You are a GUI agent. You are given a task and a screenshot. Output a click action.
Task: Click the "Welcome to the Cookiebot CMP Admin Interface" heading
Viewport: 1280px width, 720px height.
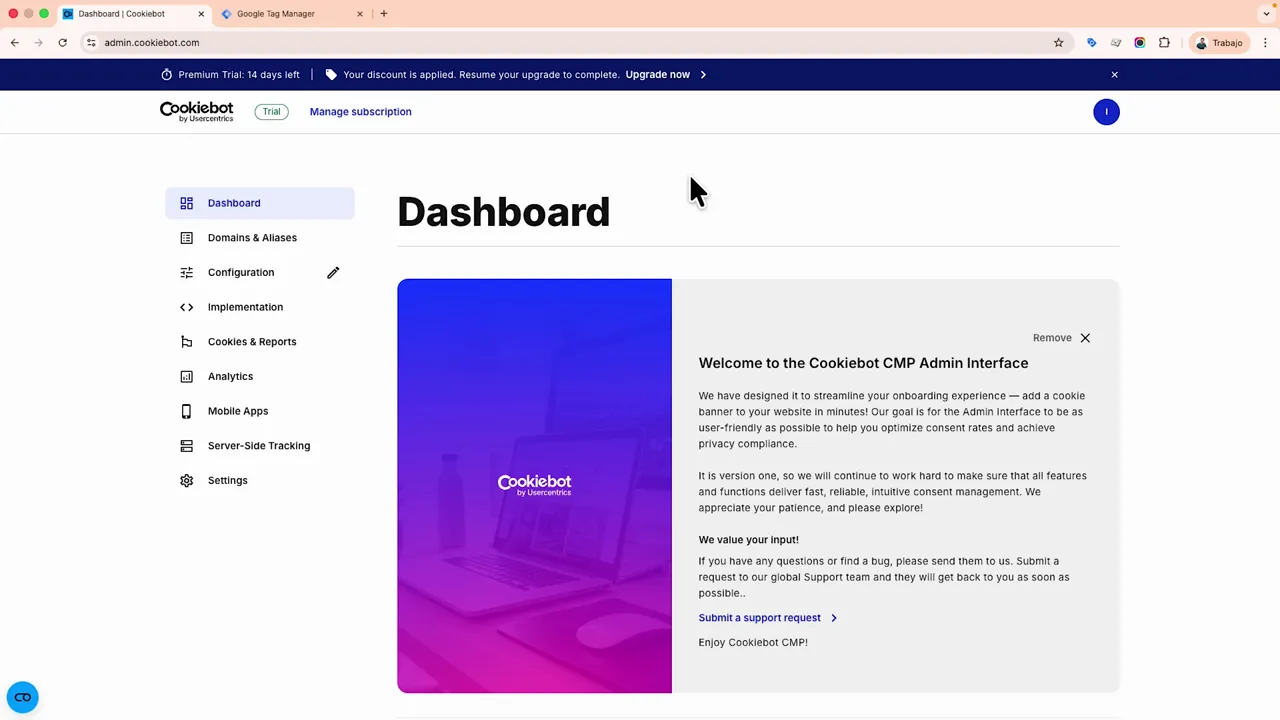[x=863, y=363]
